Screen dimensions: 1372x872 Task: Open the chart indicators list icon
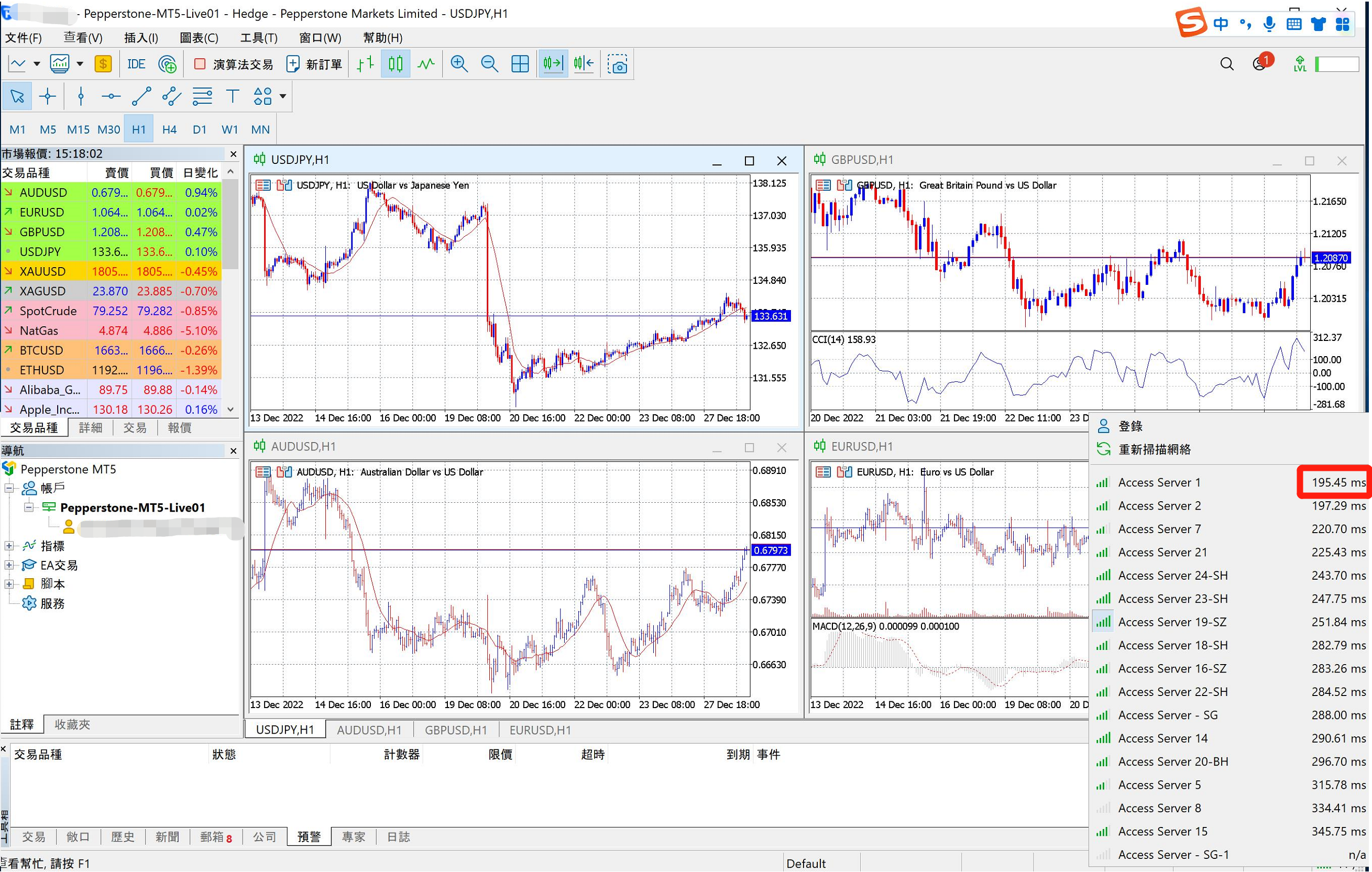(59, 64)
